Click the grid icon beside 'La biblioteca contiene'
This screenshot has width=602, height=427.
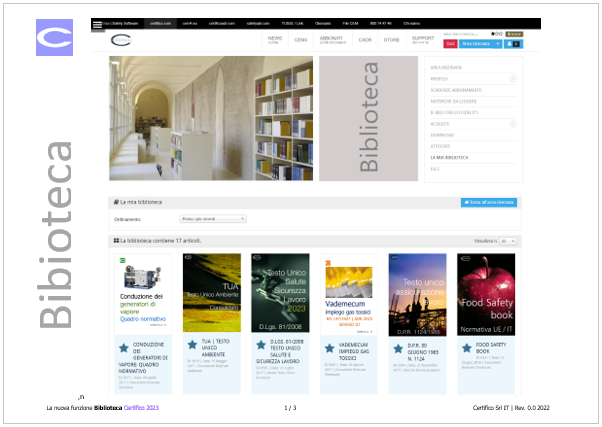click(116, 241)
